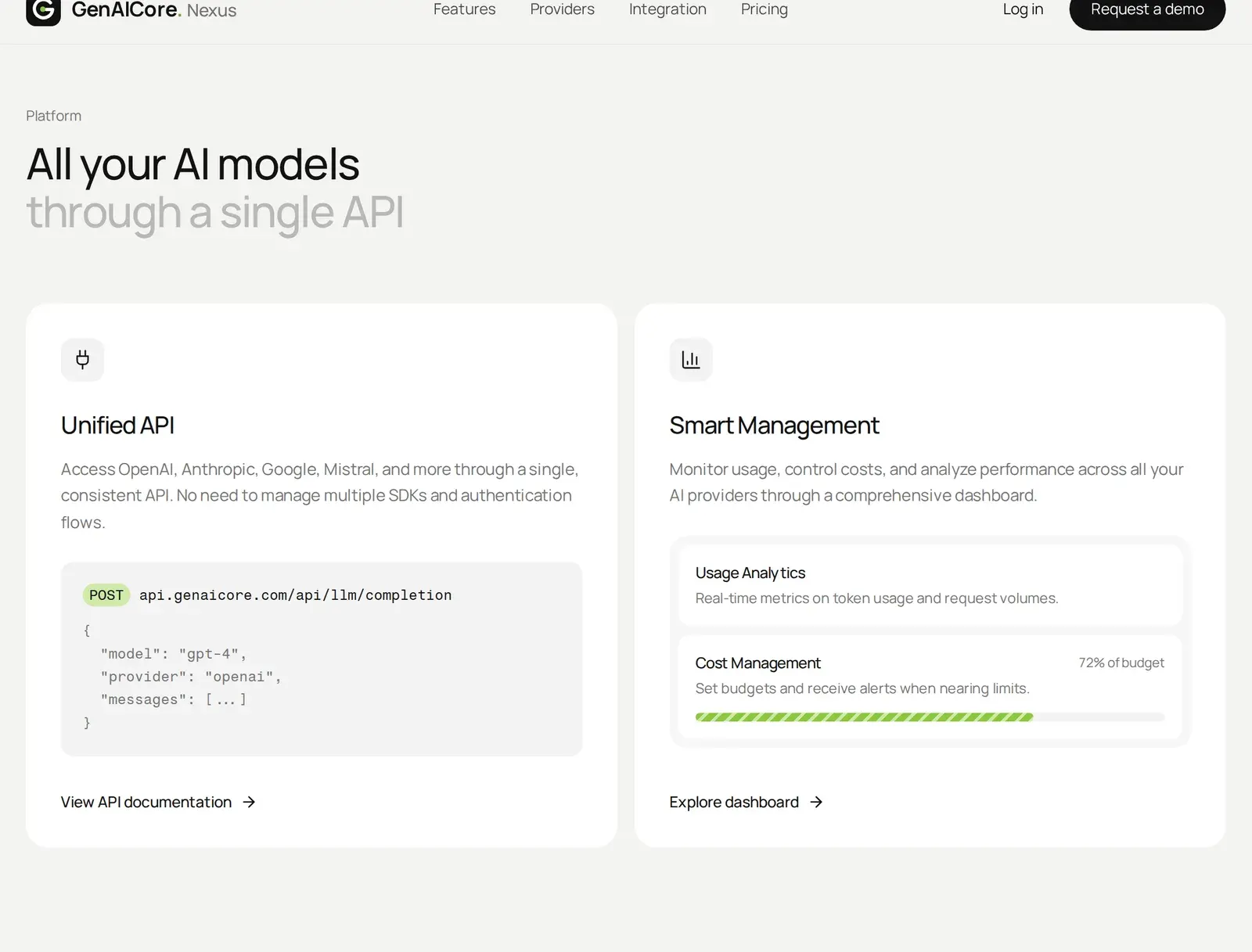Click "Set budgets and receive alerts" description
1252x952 pixels.
pos(862,688)
